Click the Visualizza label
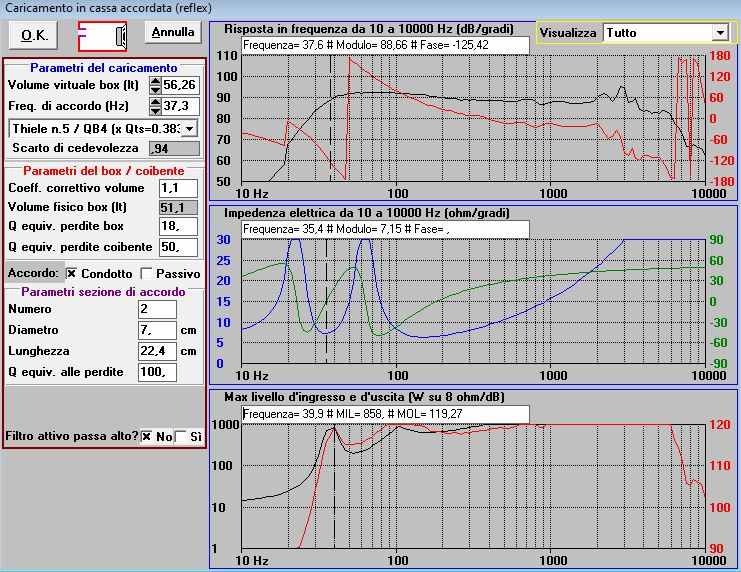741x572 pixels. click(x=568, y=33)
